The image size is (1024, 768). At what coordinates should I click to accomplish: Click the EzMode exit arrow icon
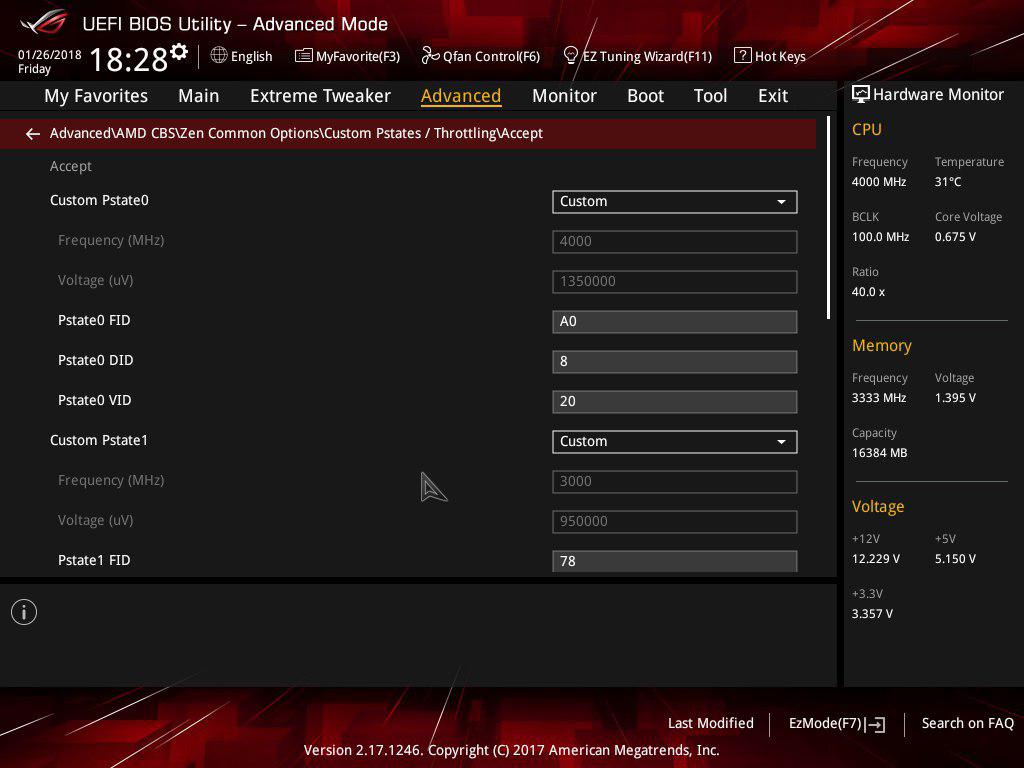click(x=875, y=724)
